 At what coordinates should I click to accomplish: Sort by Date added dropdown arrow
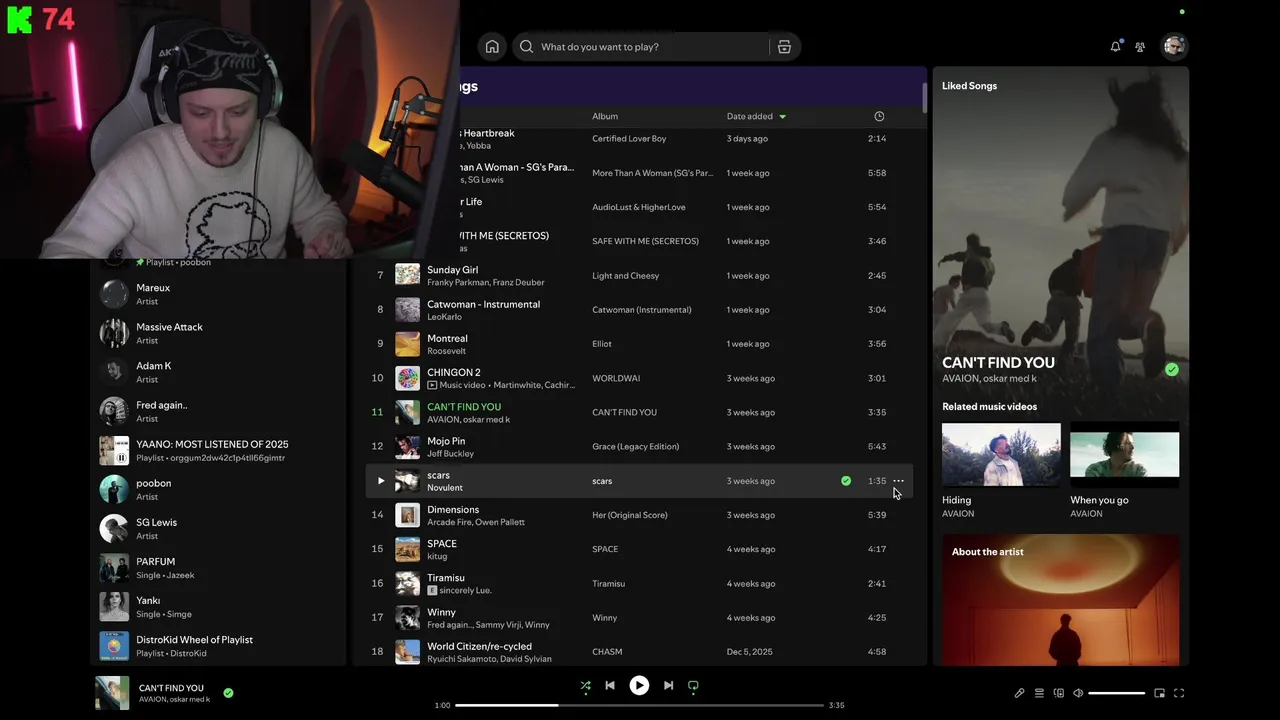pyautogui.click(x=782, y=117)
